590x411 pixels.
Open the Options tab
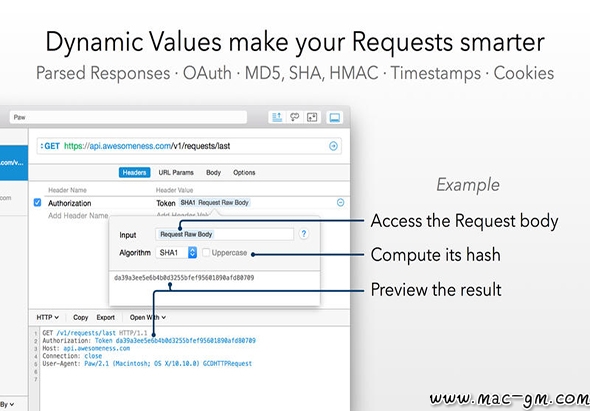click(244, 172)
